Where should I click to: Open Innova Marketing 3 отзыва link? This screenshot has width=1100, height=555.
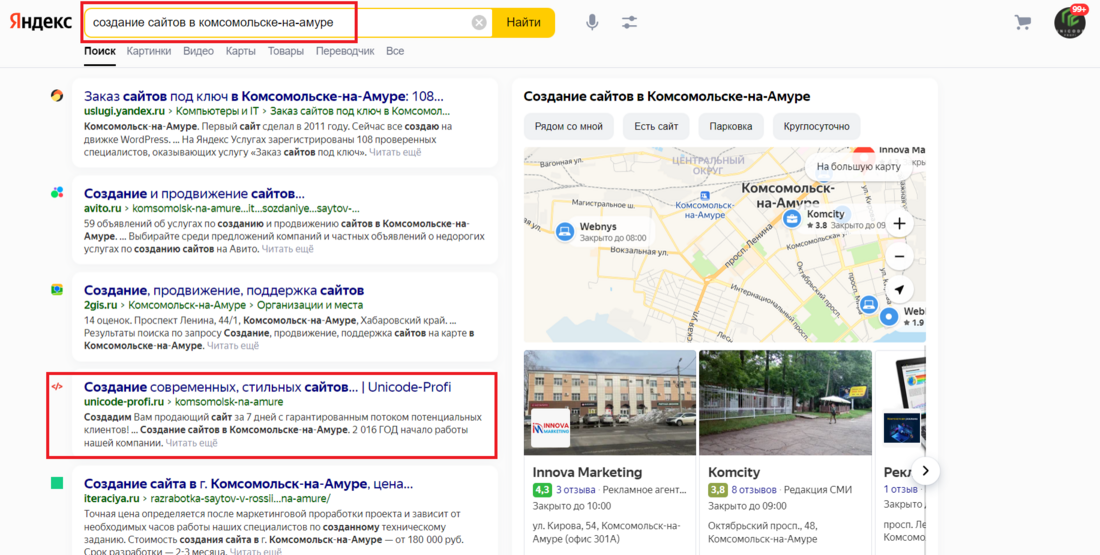576,490
